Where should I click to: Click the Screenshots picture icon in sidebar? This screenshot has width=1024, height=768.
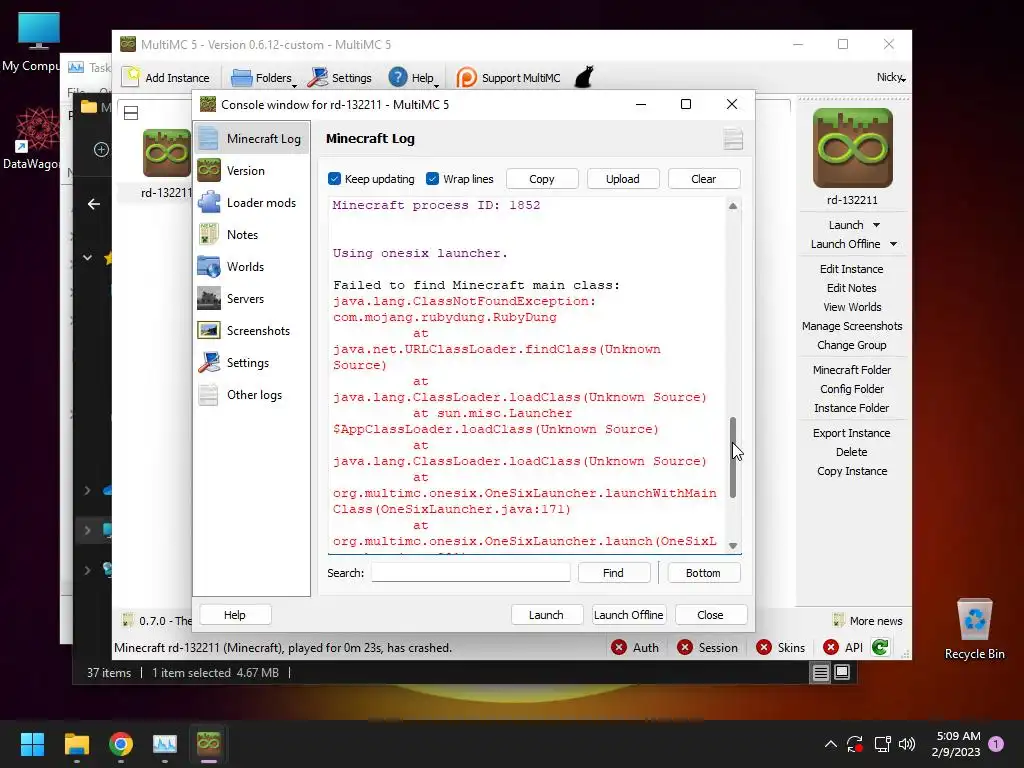209,330
